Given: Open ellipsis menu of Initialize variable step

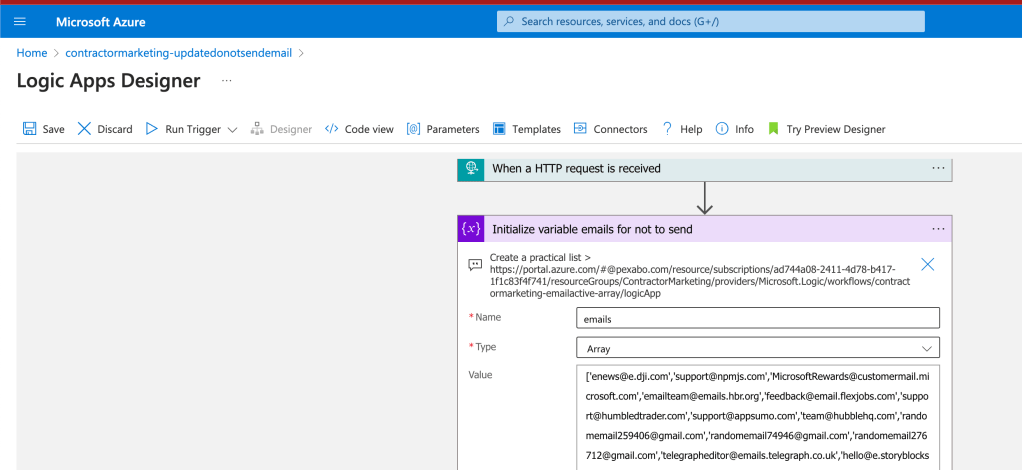Looking at the screenshot, I should click(938, 229).
